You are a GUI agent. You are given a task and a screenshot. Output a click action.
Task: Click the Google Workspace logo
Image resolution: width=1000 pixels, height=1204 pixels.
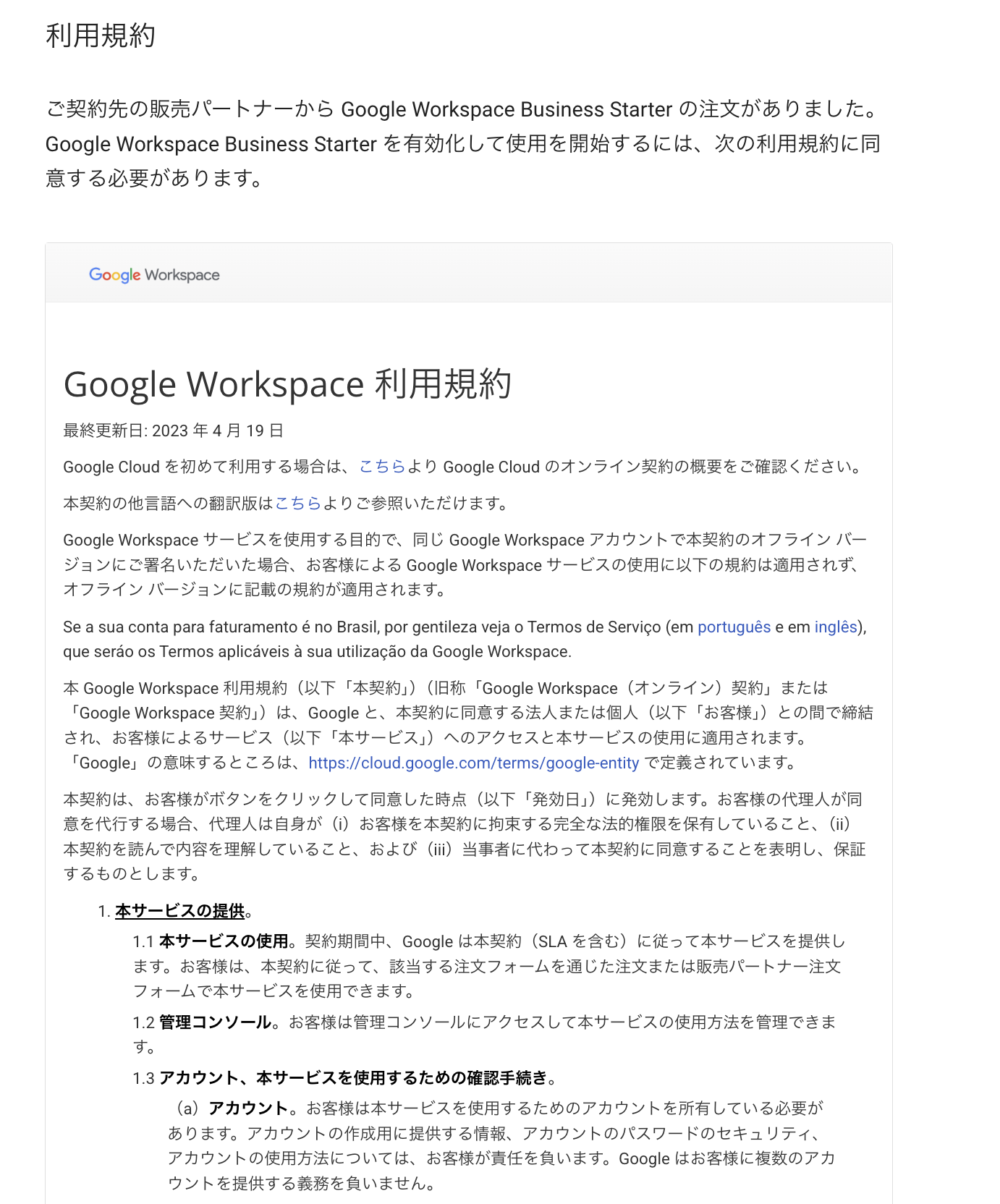pos(154,275)
